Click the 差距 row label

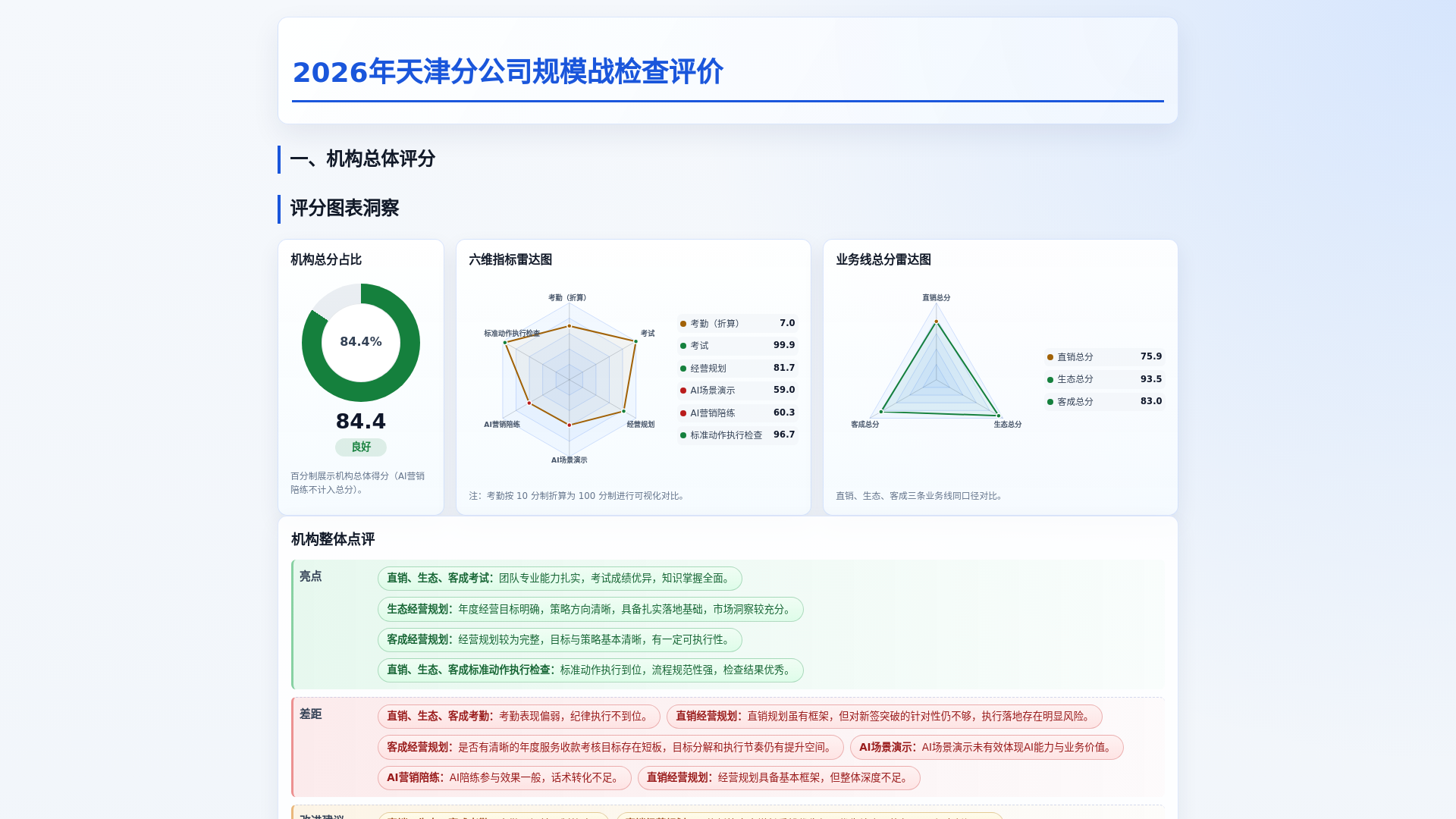pos(310,714)
